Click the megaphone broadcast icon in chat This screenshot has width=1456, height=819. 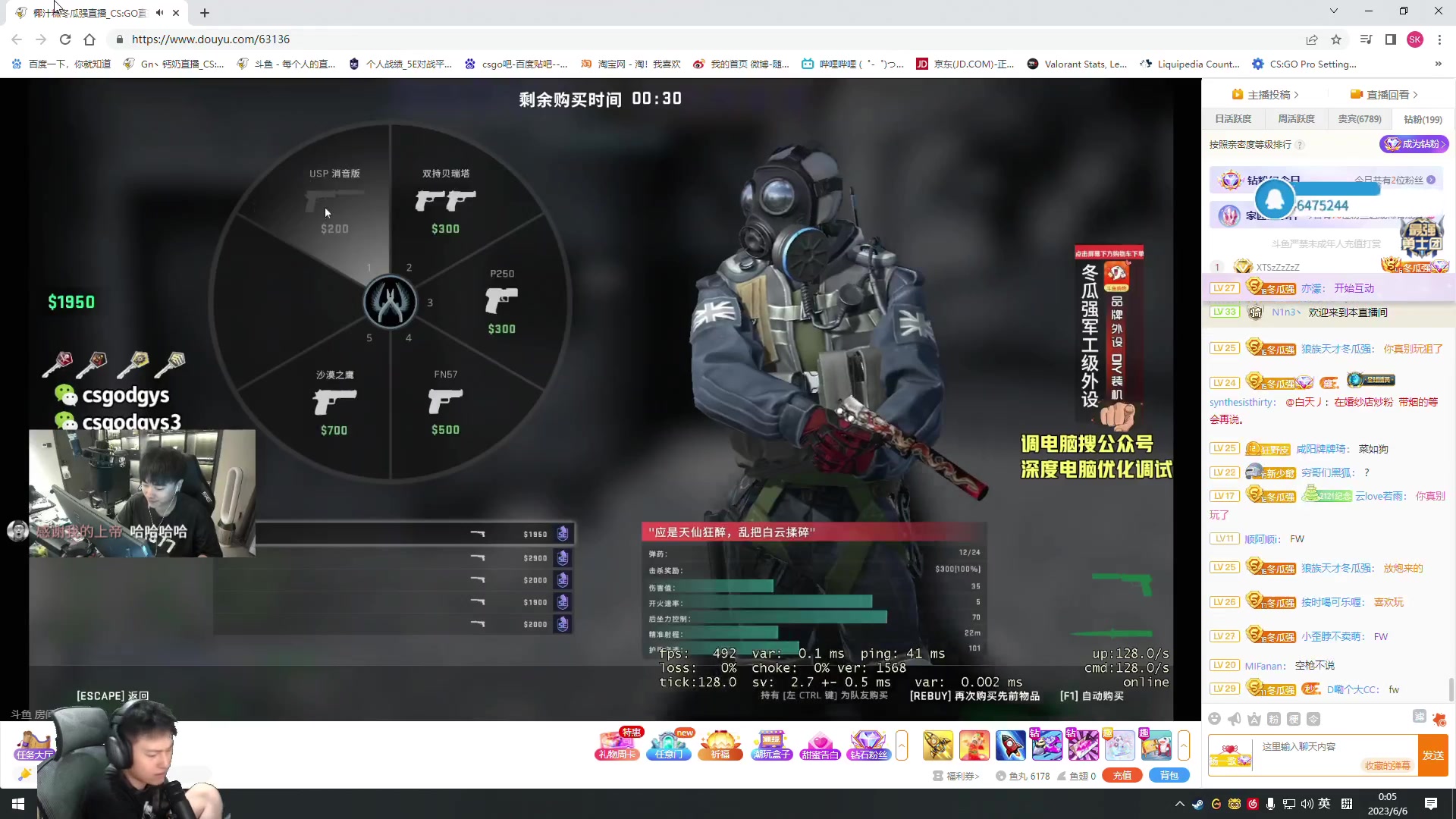point(1235,719)
